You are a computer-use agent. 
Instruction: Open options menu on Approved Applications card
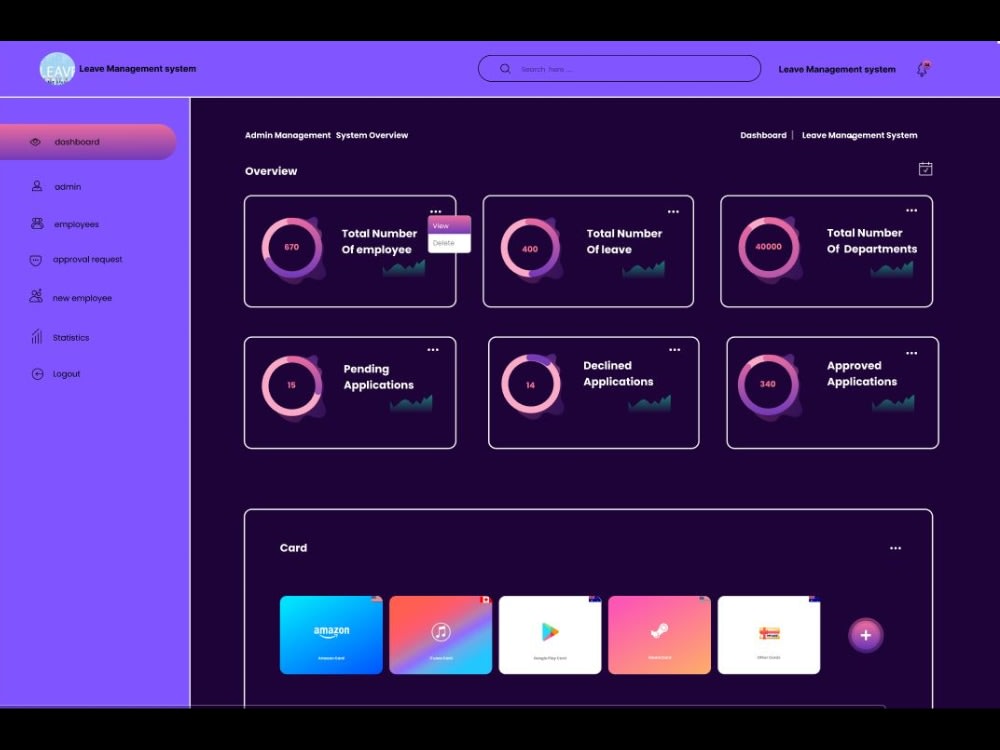tap(911, 352)
